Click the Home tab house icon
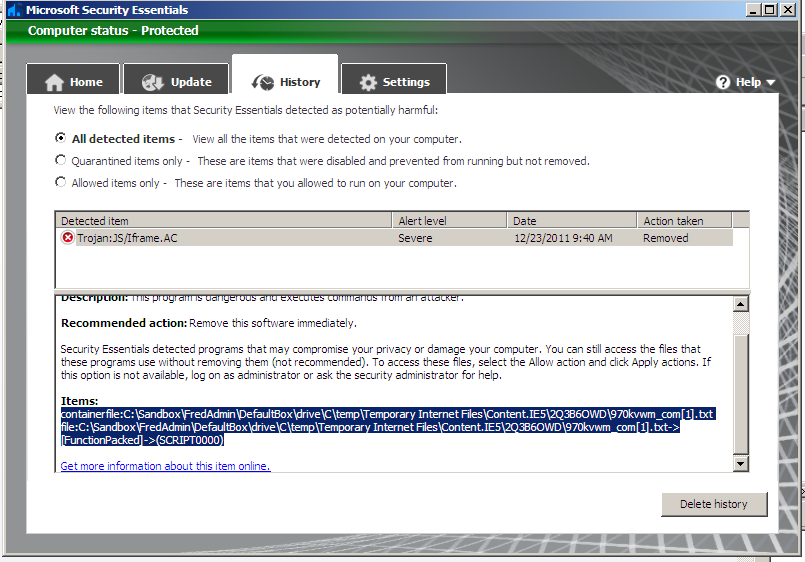 click(54, 82)
